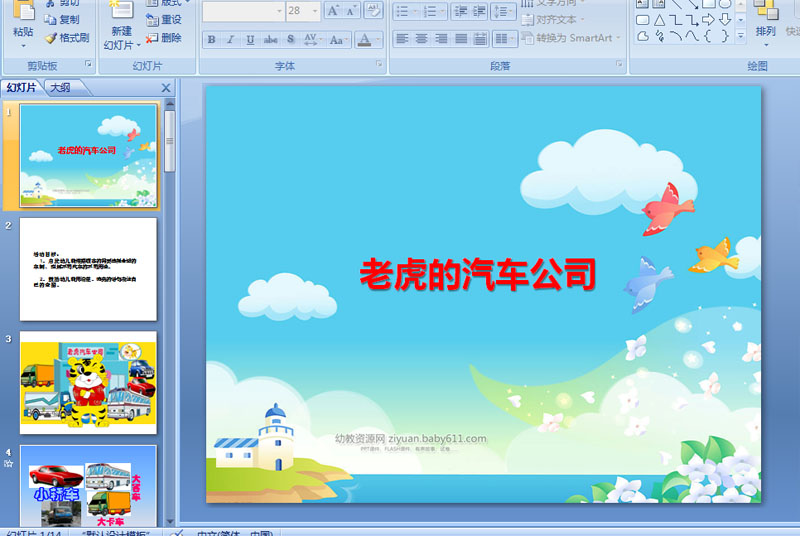The image size is (800, 536).
Task: Toggle Underline formatting button
Action: (250, 39)
